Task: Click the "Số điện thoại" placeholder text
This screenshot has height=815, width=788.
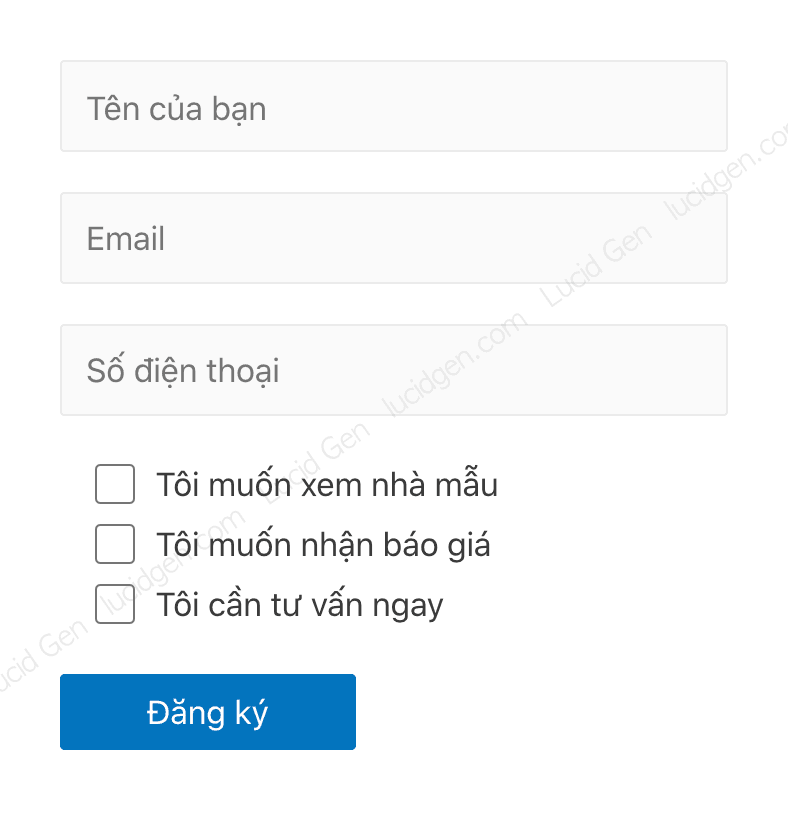Action: coord(183,371)
